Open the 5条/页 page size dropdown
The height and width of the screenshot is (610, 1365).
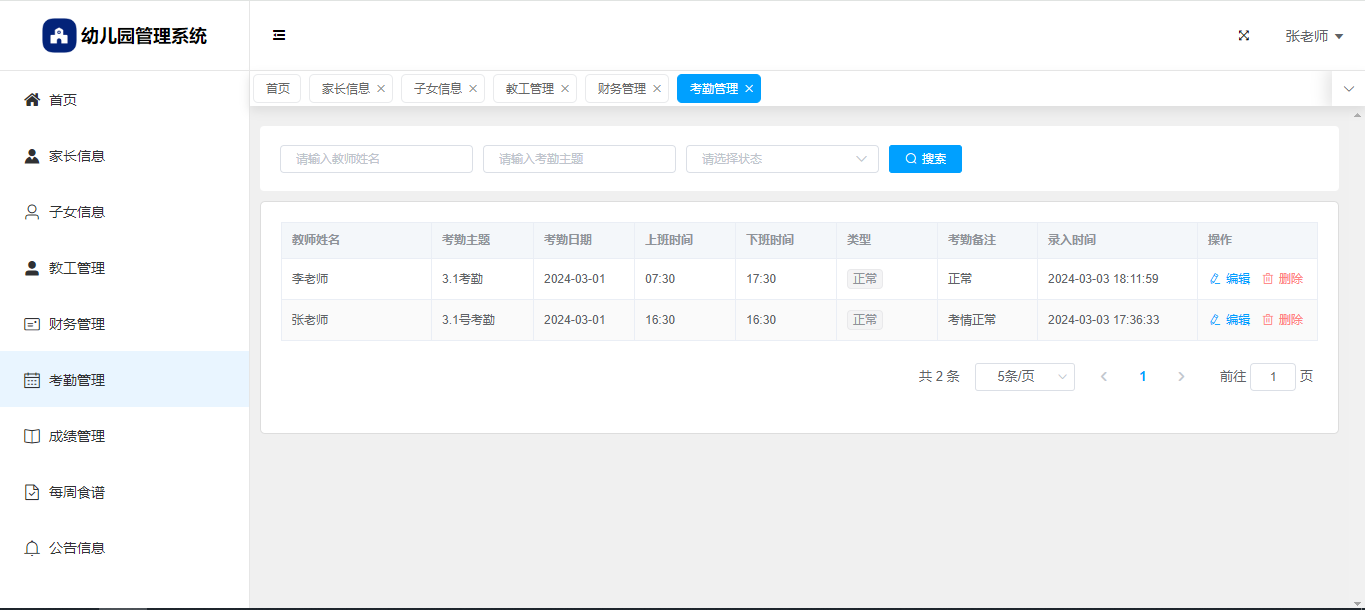click(x=1024, y=377)
